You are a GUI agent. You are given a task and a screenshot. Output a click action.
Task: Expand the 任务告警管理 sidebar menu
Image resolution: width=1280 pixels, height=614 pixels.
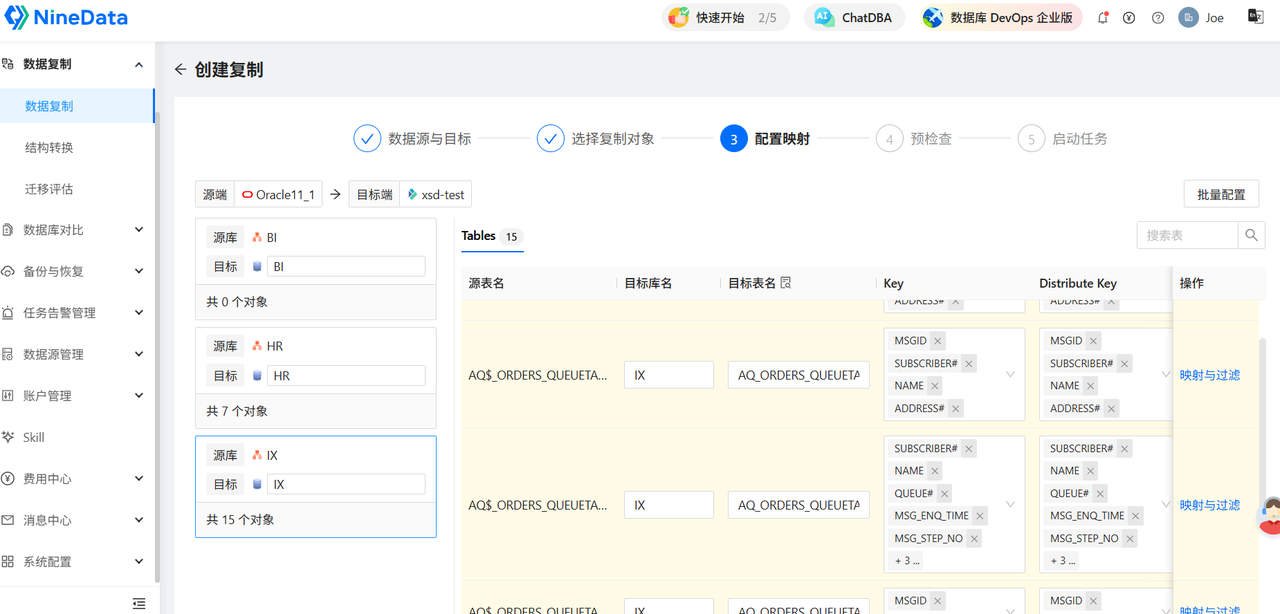pos(77,313)
